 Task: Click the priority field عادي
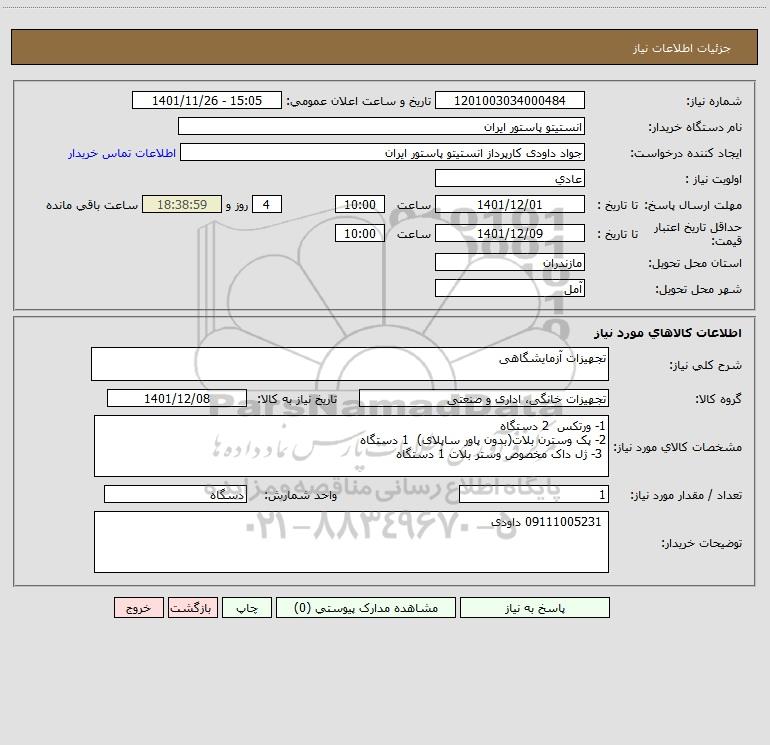click(510, 178)
